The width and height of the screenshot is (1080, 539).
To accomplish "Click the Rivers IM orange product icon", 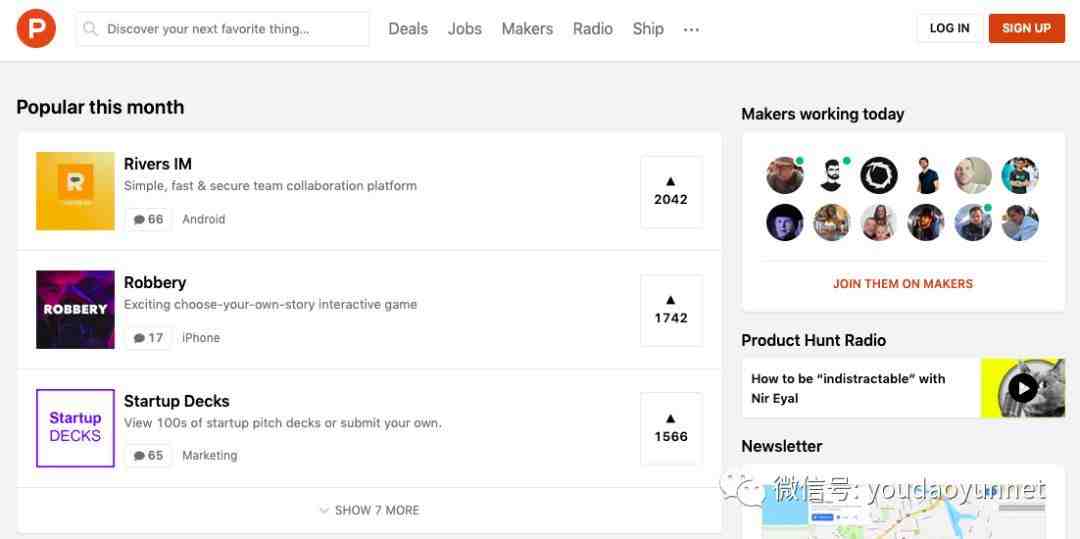I will coord(75,191).
